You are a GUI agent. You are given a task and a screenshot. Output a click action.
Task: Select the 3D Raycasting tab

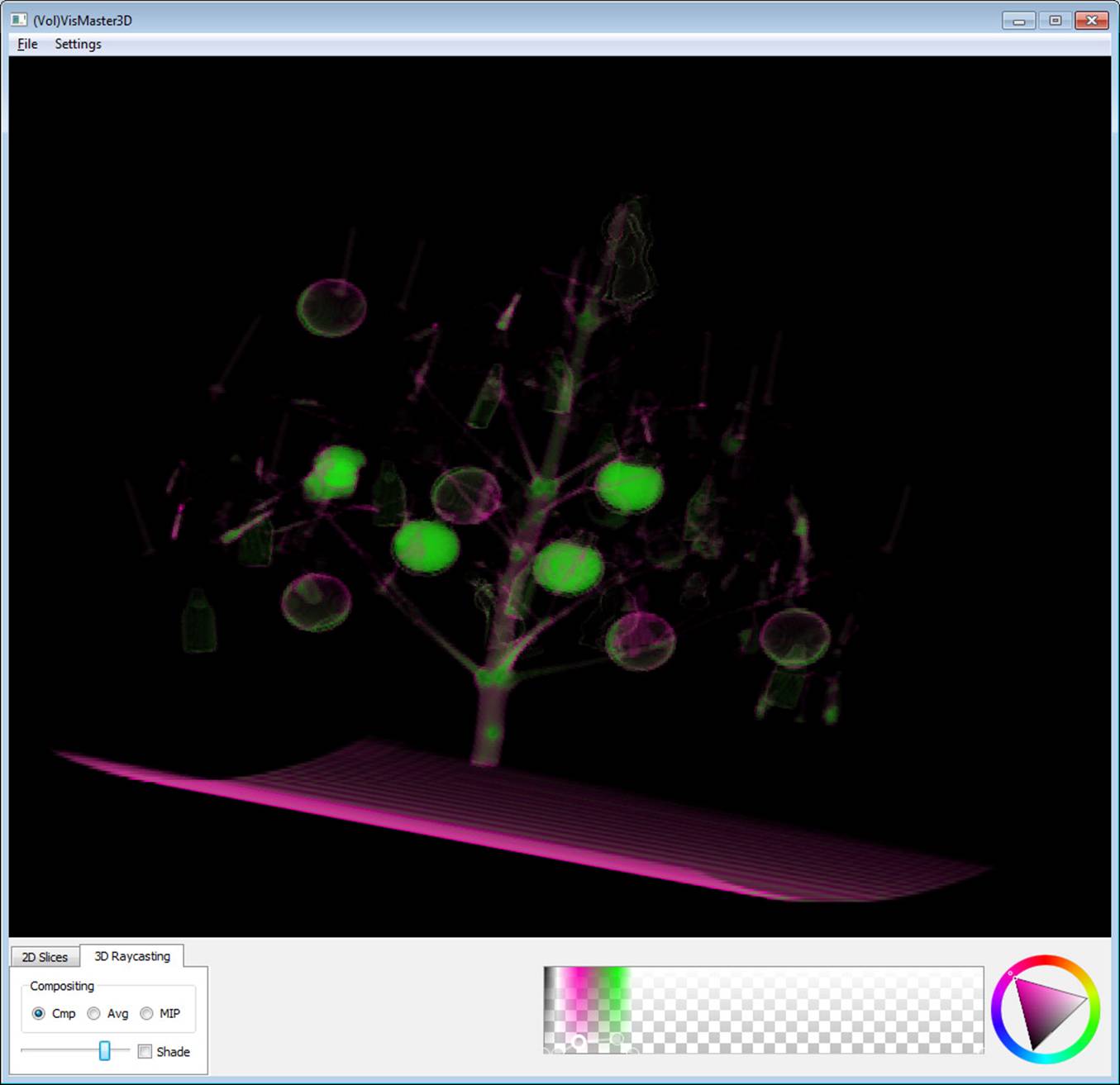coord(132,956)
